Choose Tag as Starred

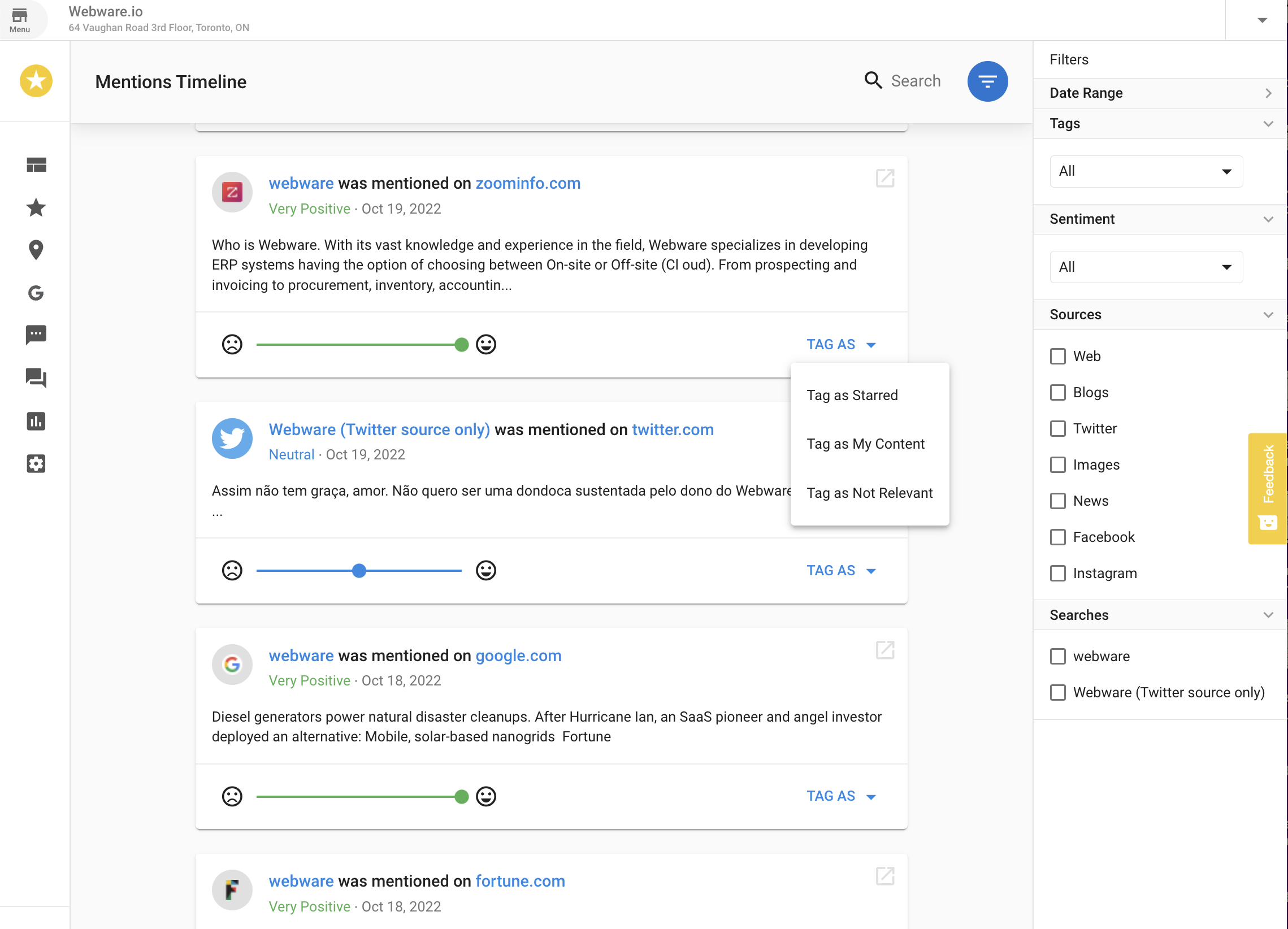869,395
